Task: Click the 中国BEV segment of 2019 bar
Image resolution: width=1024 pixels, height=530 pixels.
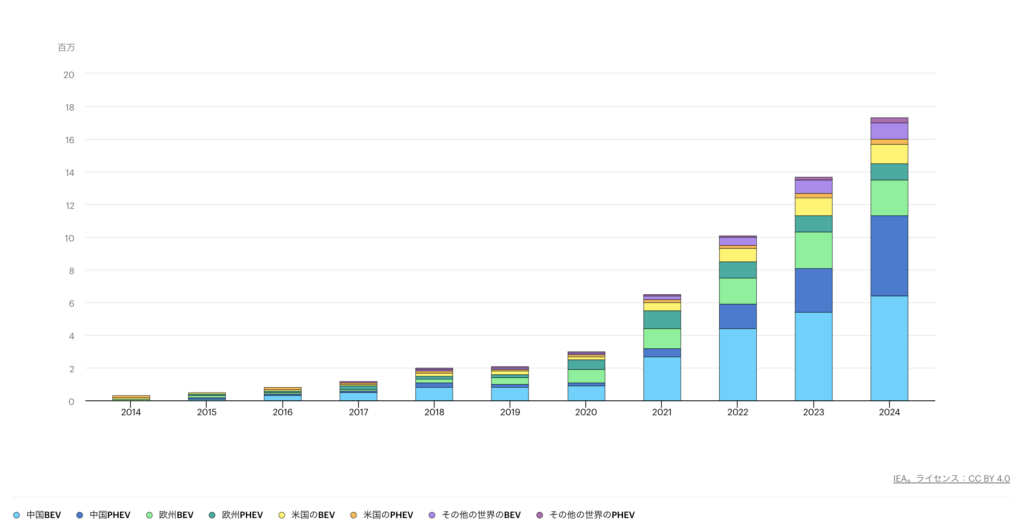Action: click(510, 394)
